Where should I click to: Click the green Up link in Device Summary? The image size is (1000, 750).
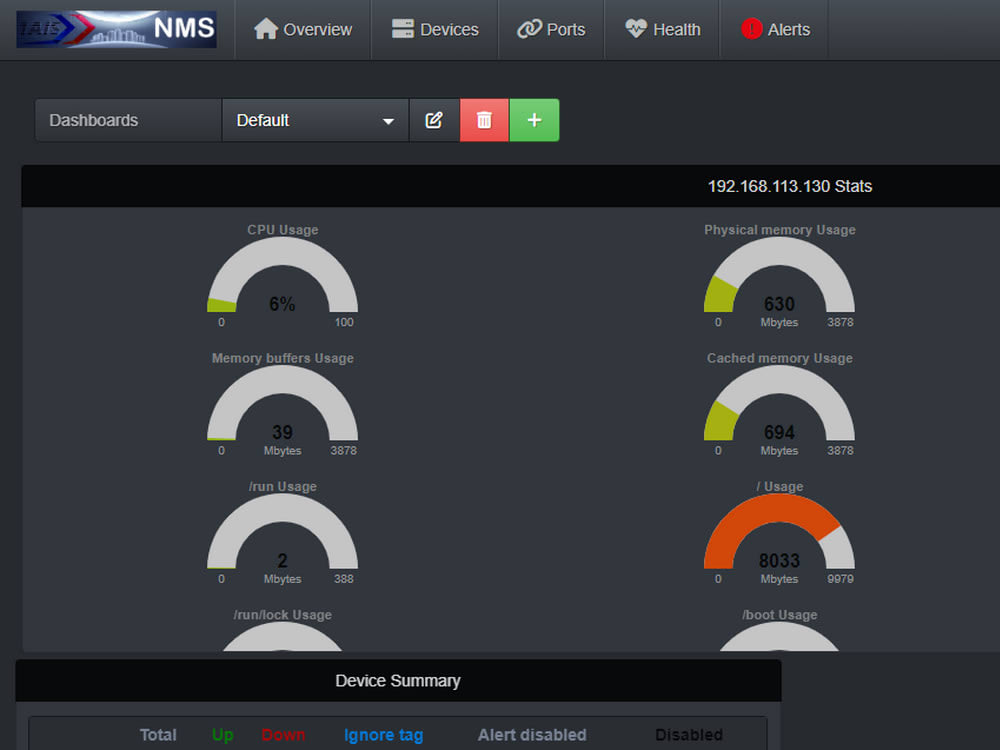(222, 734)
